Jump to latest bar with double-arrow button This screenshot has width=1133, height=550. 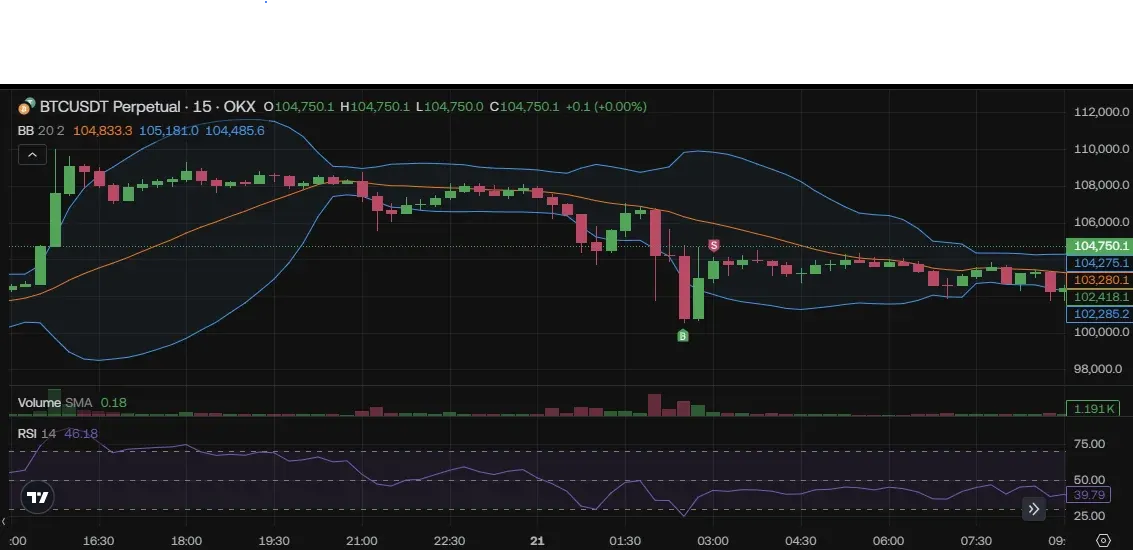tap(1034, 509)
